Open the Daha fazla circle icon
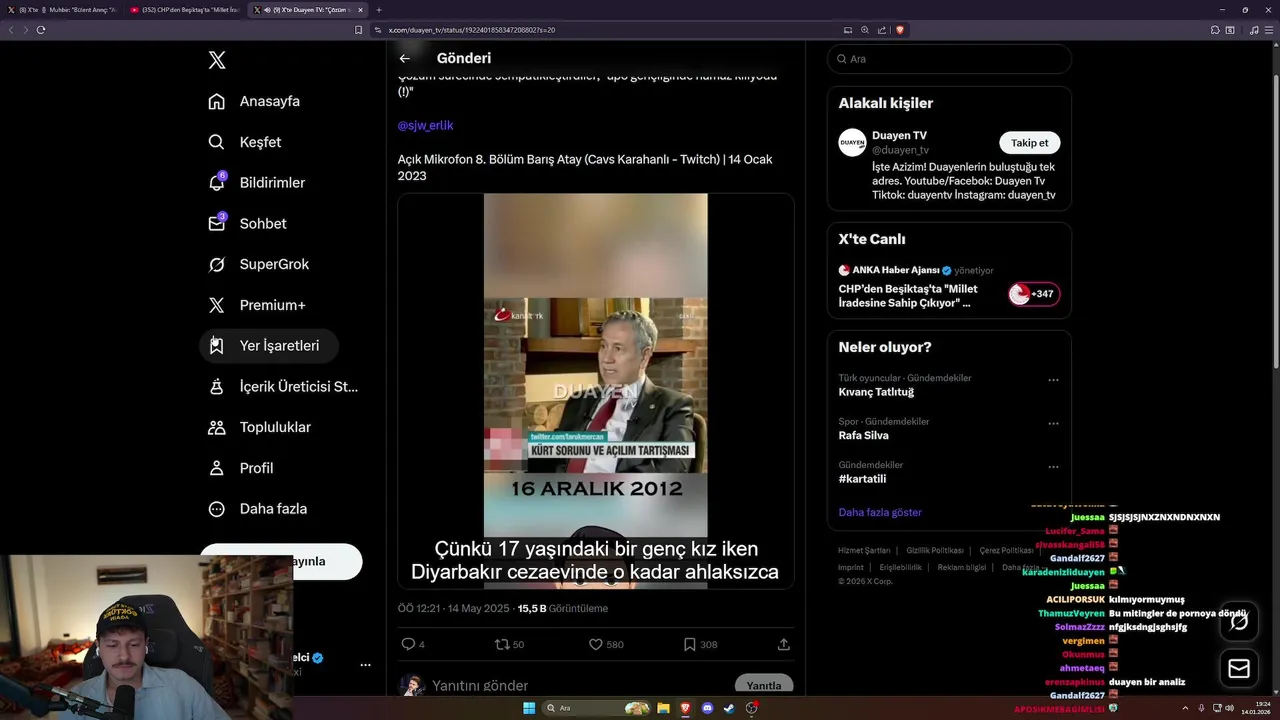 tap(216, 509)
